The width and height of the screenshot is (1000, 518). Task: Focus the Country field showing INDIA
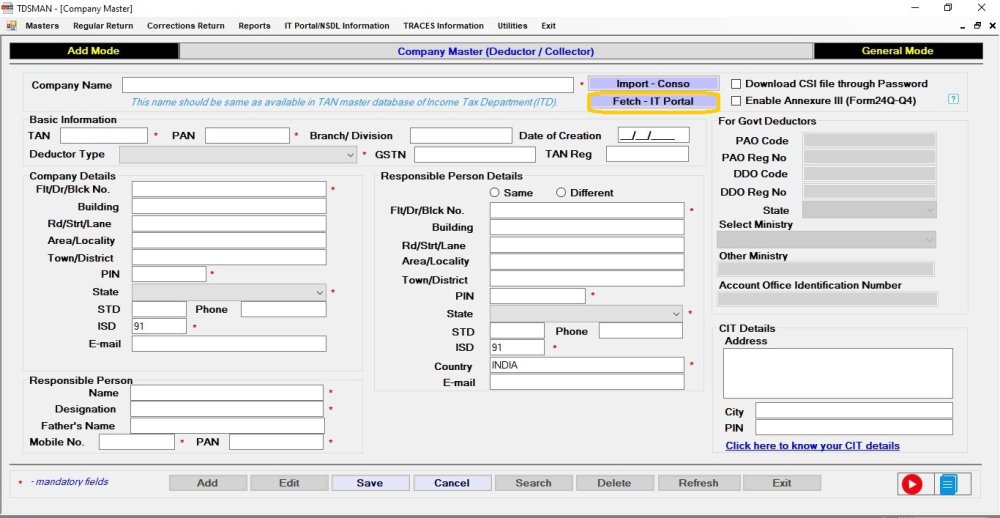[587, 366]
